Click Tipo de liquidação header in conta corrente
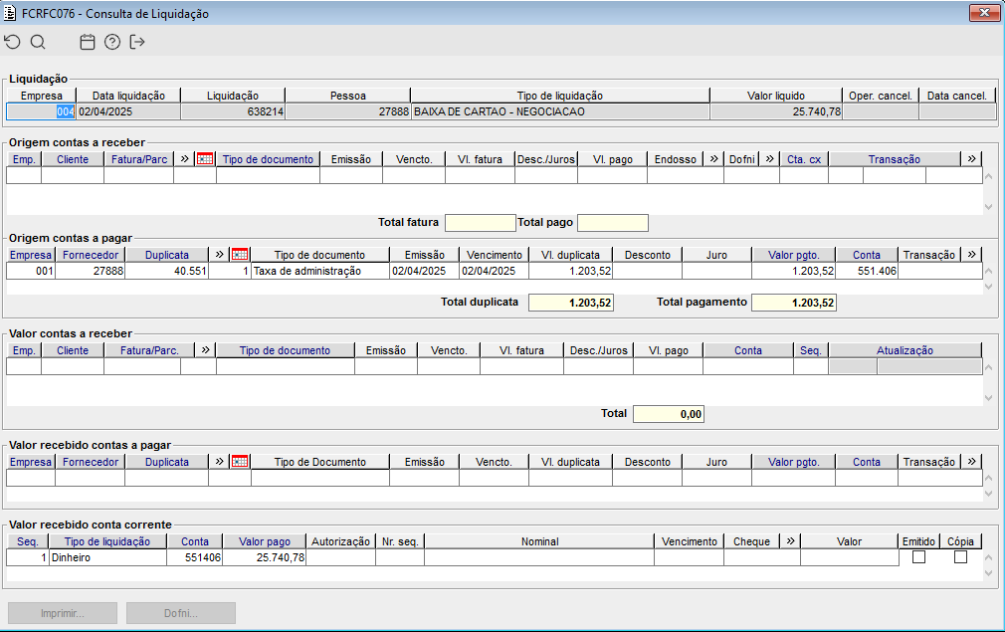 [x=107, y=541]
